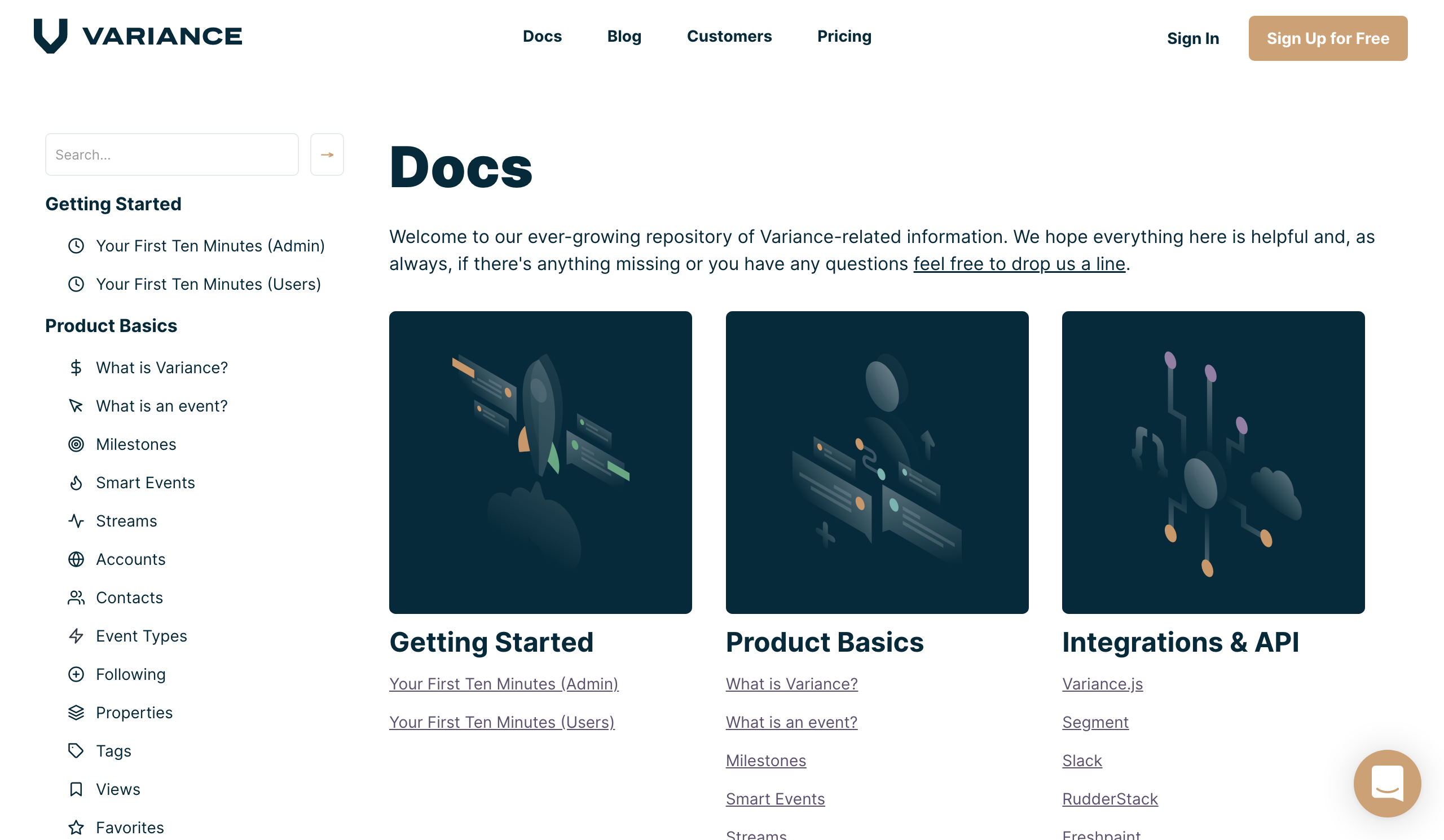This screenshot has width=1444, height=840.
Task: Click the VARIANCE wordmark in the header
Action: (162, 36)
